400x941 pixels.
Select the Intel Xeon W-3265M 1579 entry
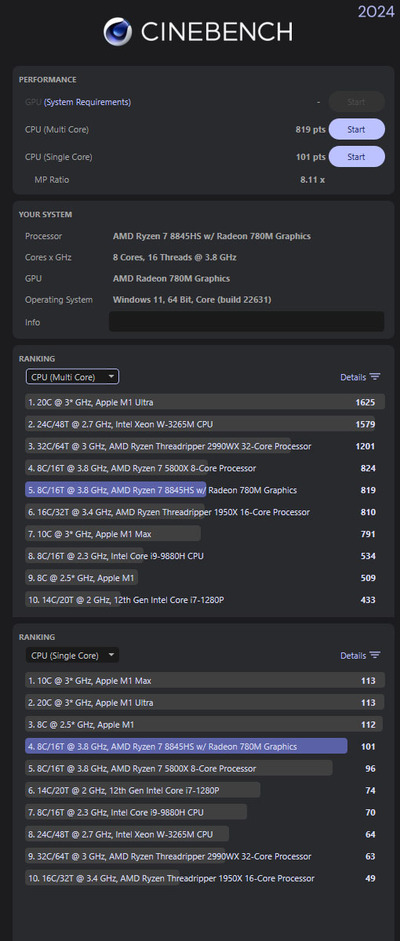pos(205,424)
